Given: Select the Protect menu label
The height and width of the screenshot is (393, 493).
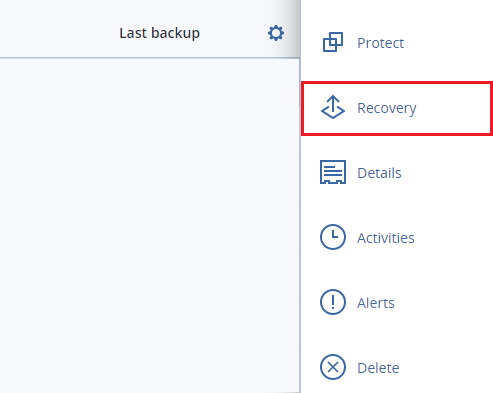Looking at the screenshot, I should pos(380,43).
